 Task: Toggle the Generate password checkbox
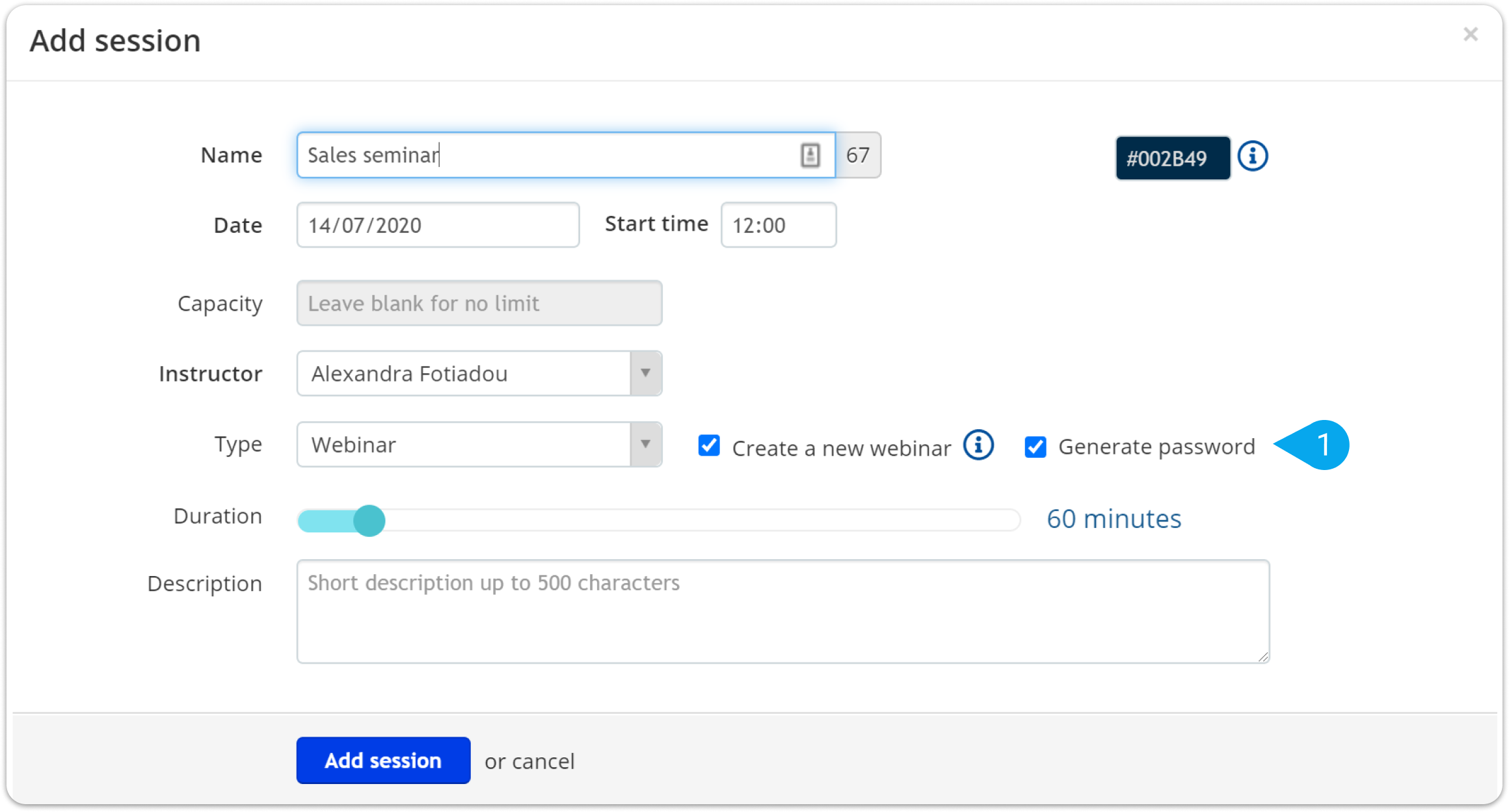pyautogui.click(x=1035, y=447)
